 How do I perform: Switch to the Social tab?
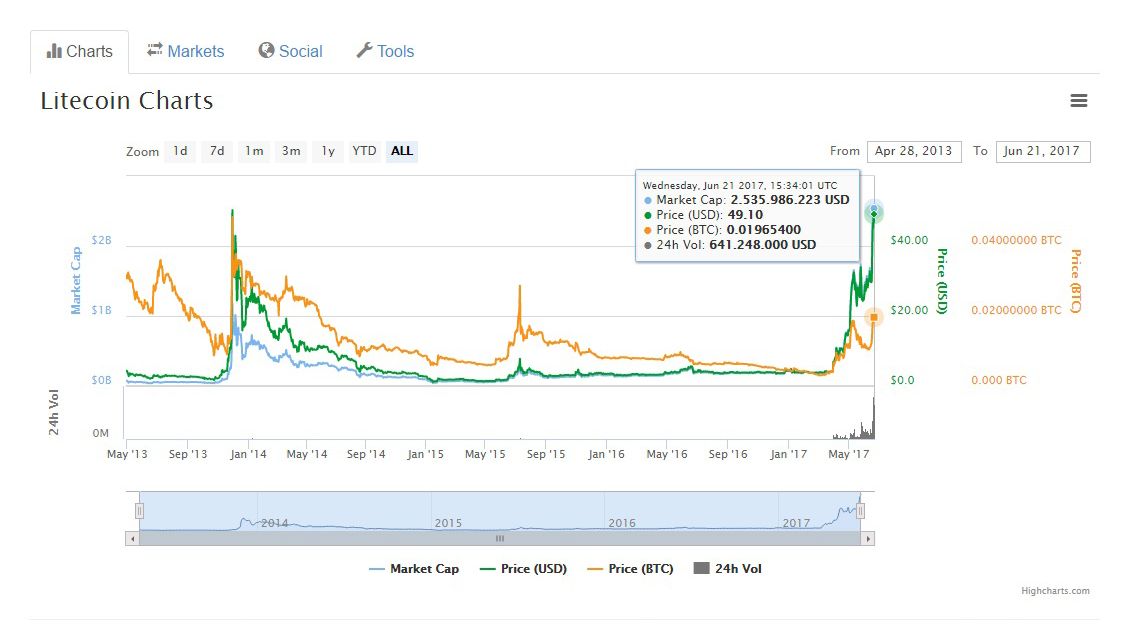[290, 51]
